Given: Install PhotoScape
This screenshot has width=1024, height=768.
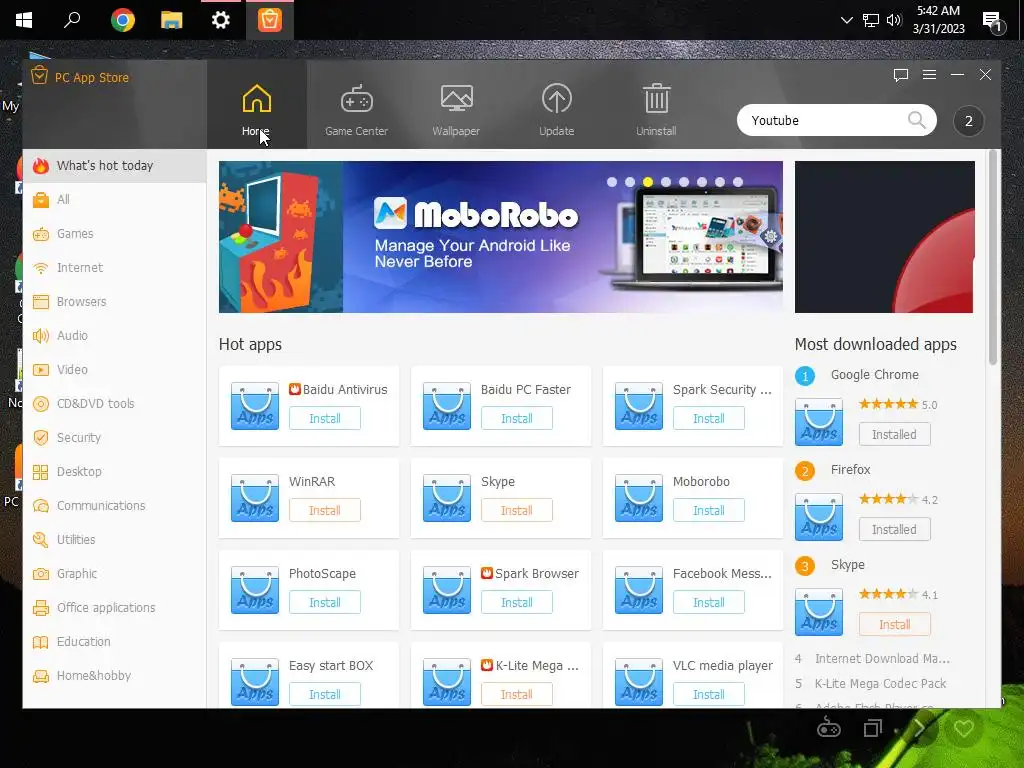Looking at the screenshot, I should pos(325,603).
